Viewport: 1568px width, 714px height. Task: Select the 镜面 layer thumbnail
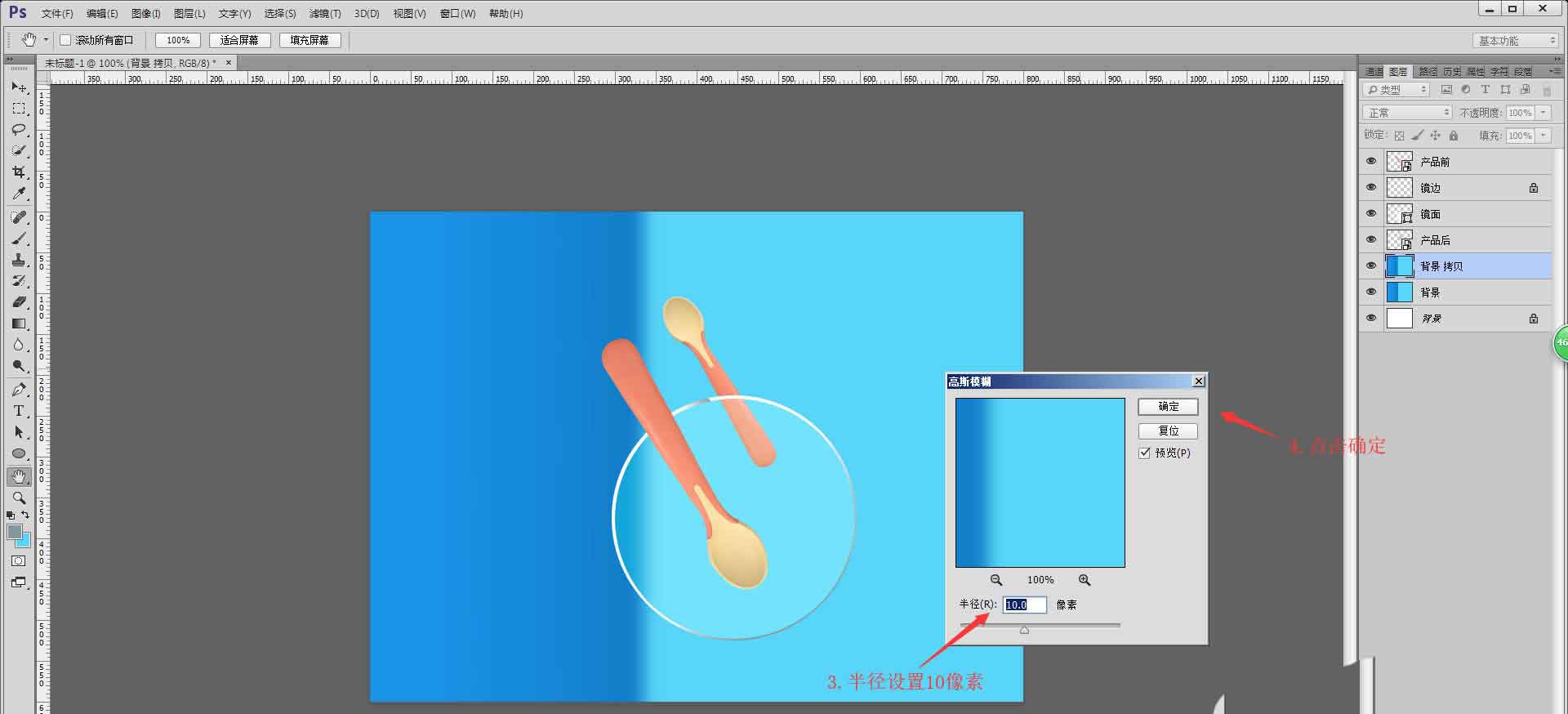coord(1400,214)
